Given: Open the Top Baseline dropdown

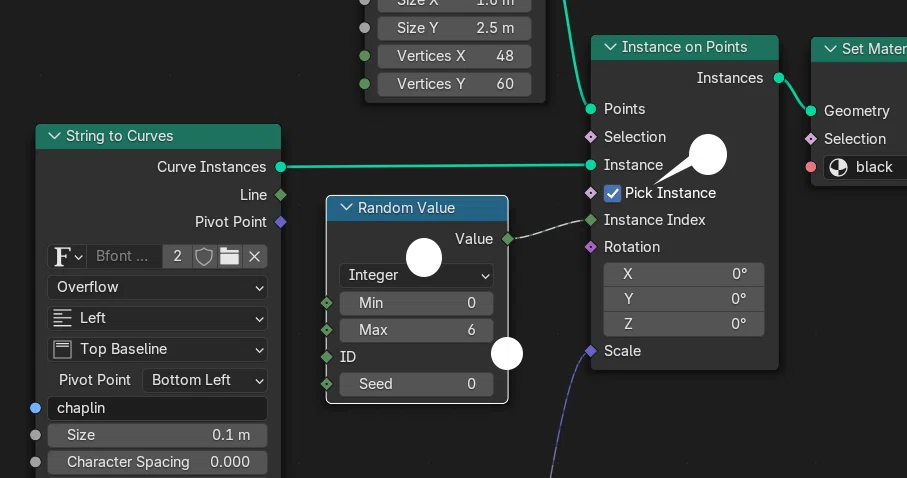Looking at the screenshot, I should [x=157, y=349].
